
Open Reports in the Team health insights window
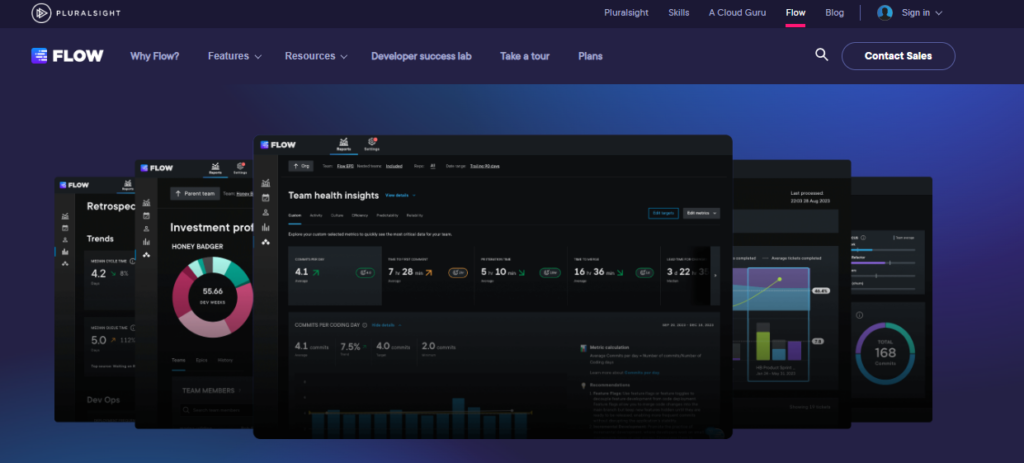coord(344,144)
